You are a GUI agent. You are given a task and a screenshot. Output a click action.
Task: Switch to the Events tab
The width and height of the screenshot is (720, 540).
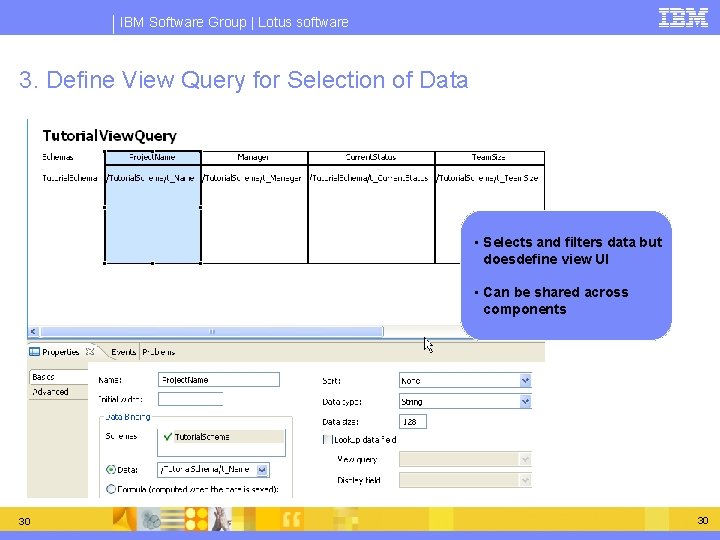pyautogui.click(x=123, y=352)
